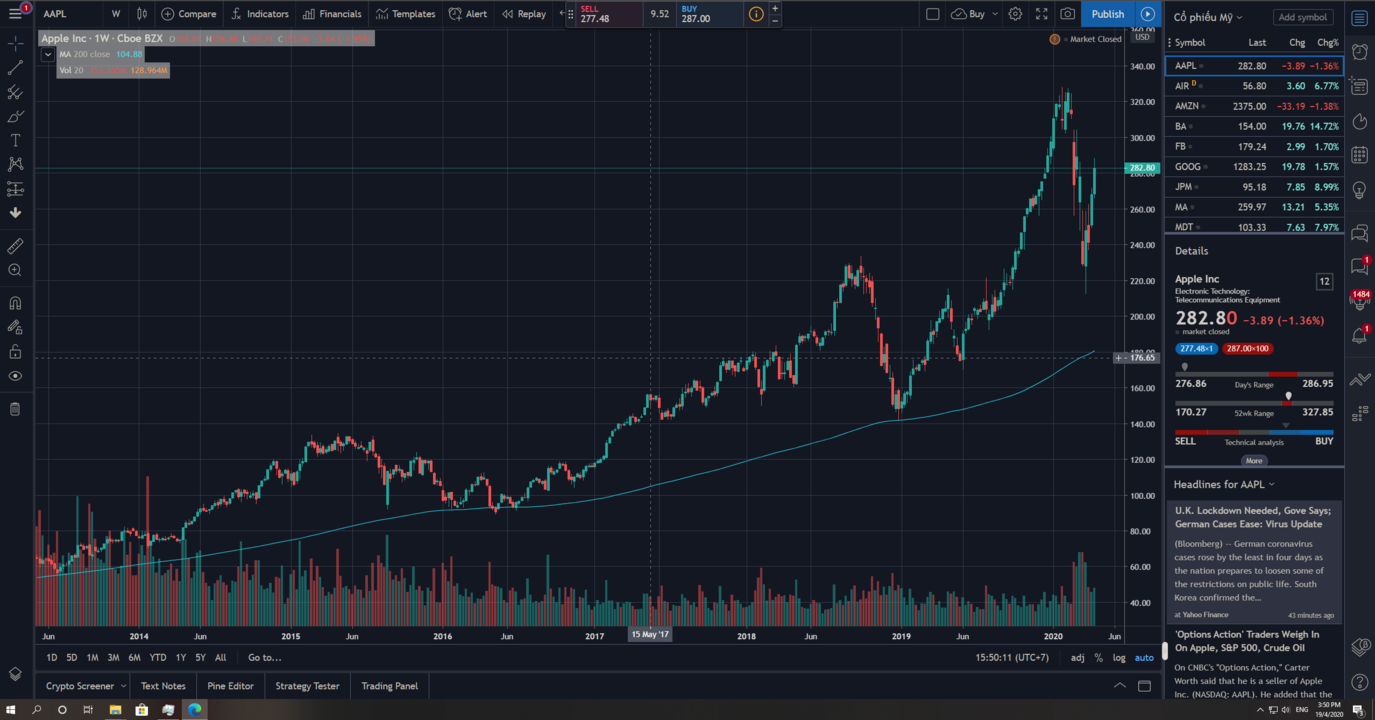Click the SELL 277.48 button

[609, 14]
